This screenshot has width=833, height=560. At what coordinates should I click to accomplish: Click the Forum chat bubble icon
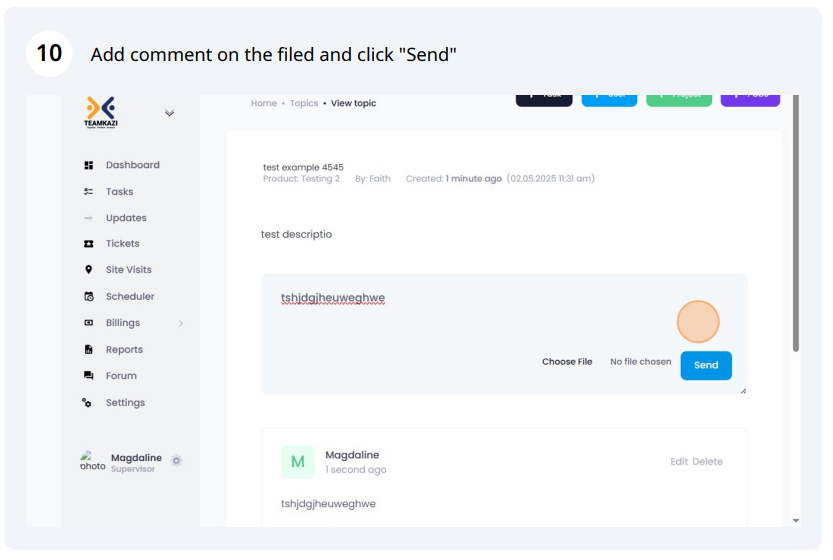89,376
